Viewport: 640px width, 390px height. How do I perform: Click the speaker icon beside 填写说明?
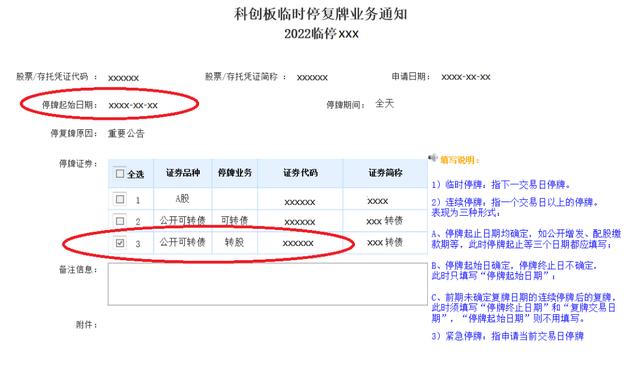click(433, 158)
